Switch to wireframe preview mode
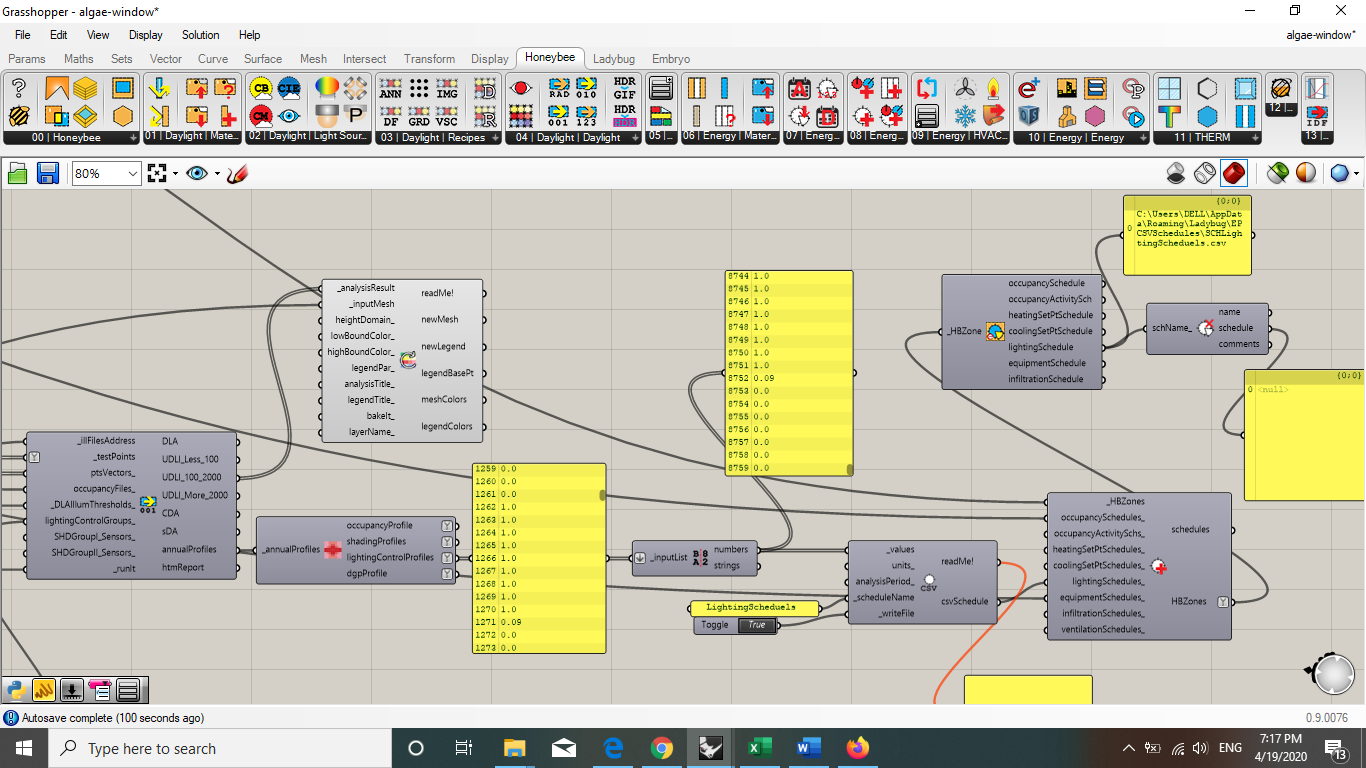 [x=1205, y=173]
